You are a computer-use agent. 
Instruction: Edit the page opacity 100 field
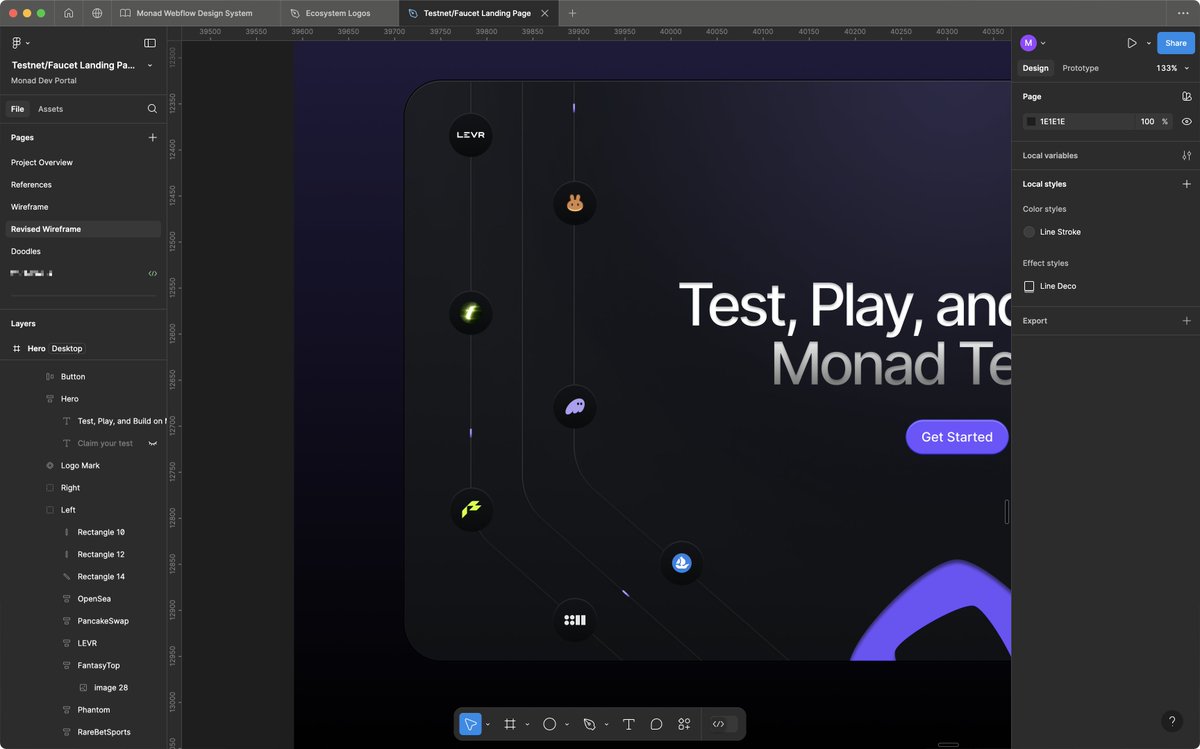click(1147, 121)
